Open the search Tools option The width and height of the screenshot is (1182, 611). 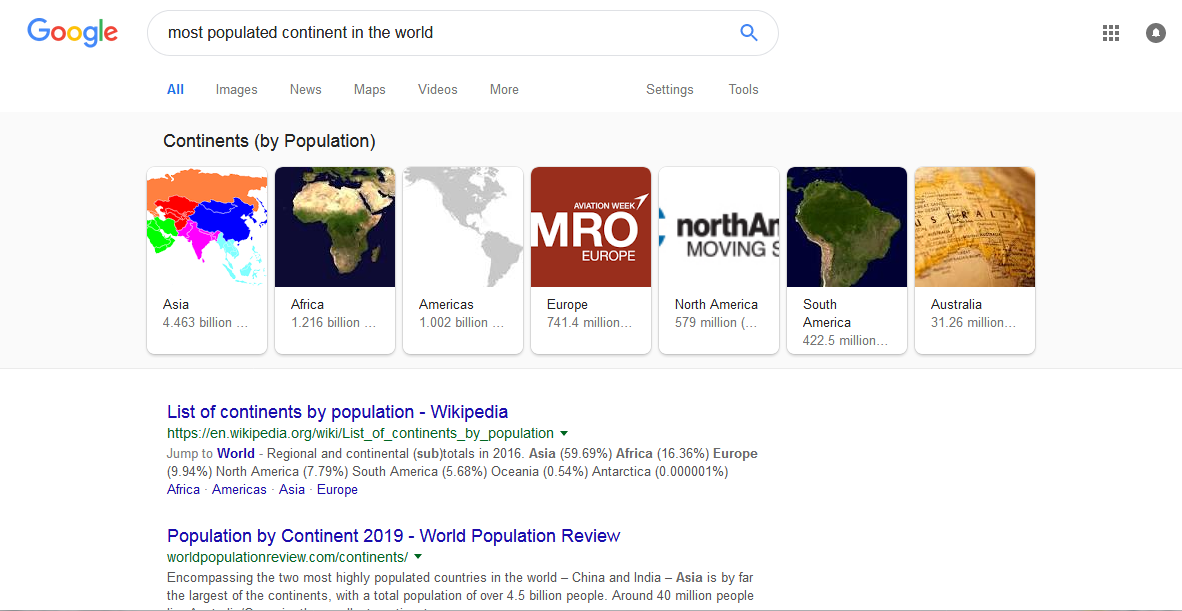tap(743, 90)
